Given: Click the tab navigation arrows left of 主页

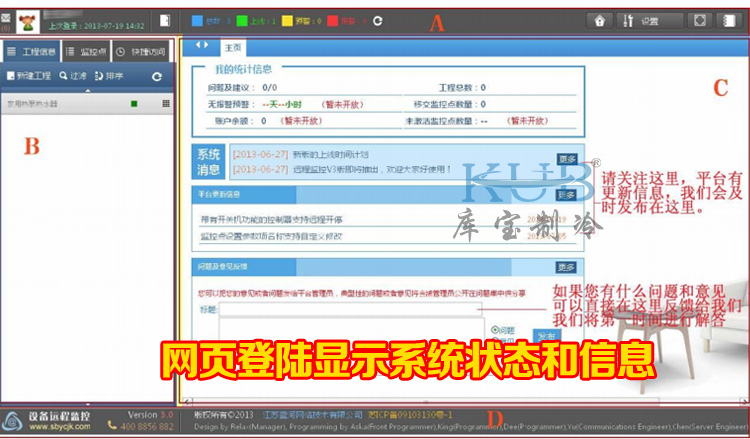Looking at the screenshot, I should click(x=202, y=45).
